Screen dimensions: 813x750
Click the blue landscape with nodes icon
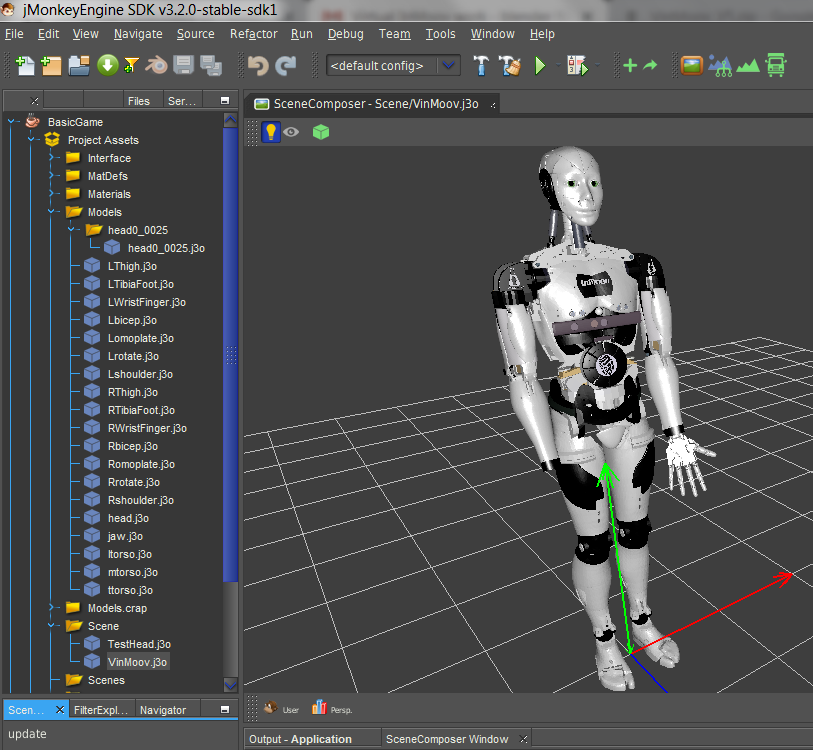[x=720, y=66]
